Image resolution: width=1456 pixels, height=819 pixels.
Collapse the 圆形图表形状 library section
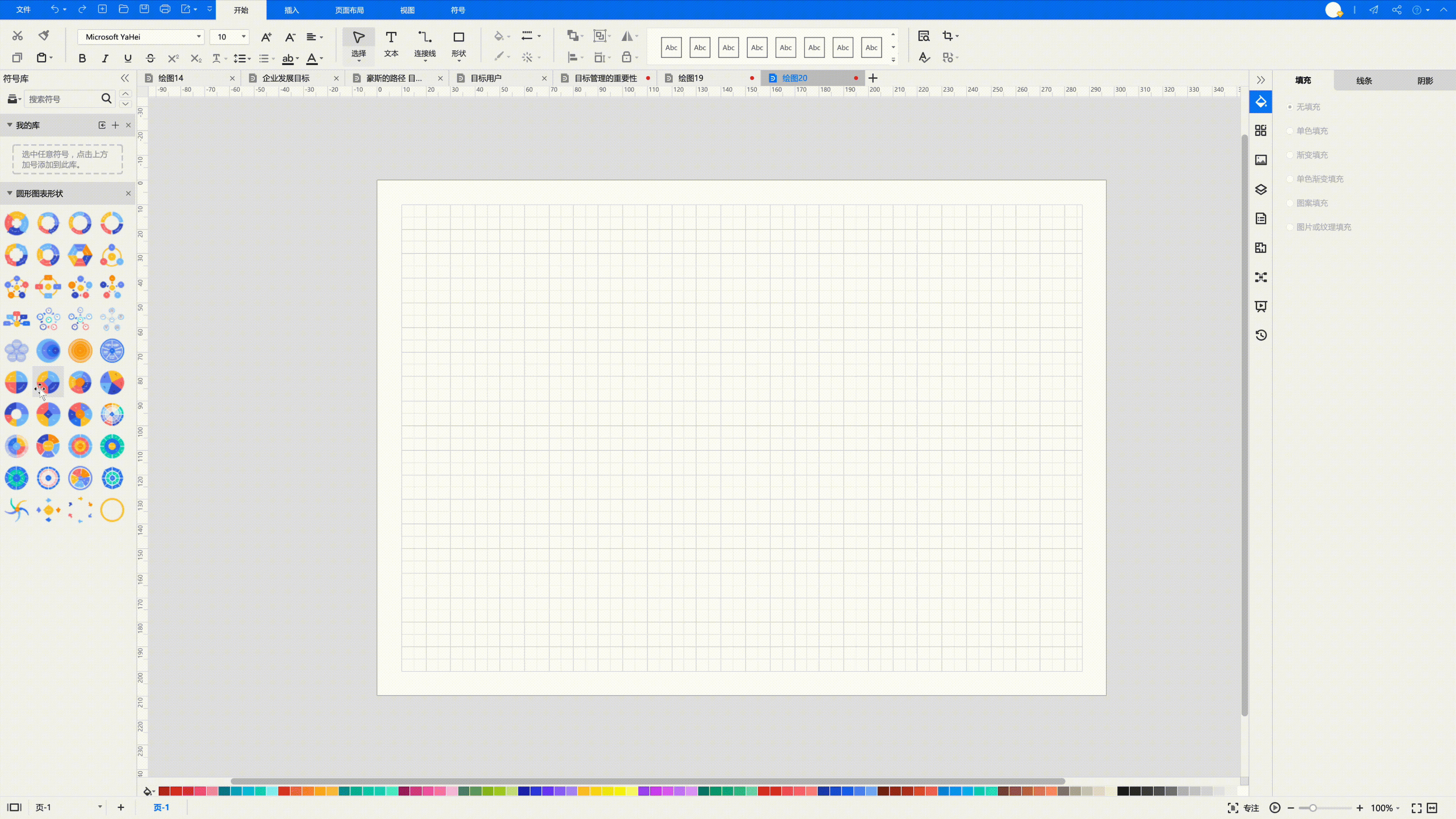[x=9, y=193]
